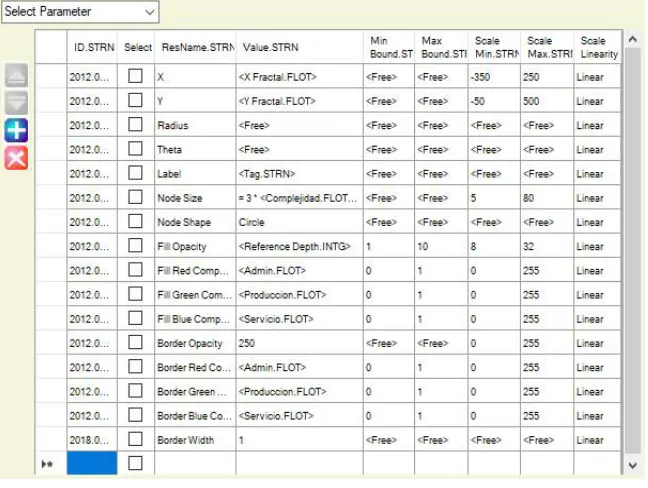Click the blue plus add row icon
The width and height of the screenshot is (648, 488).
[16, 130]
